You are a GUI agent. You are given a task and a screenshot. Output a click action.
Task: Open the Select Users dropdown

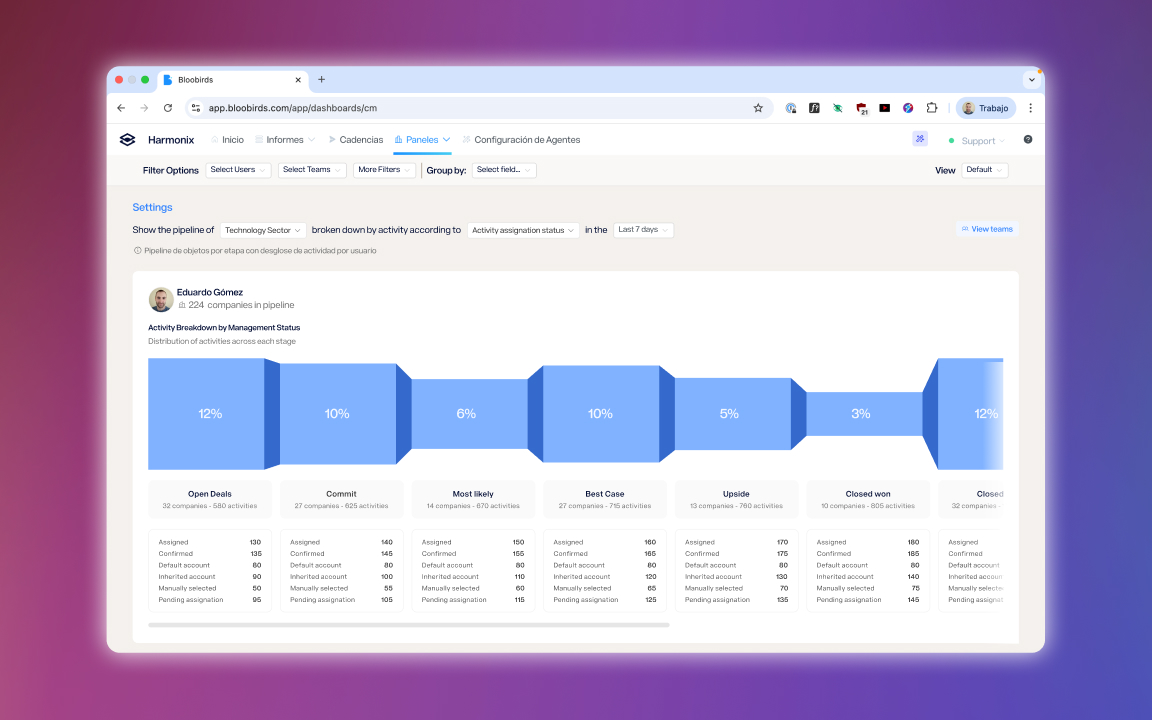coord(238,170)
